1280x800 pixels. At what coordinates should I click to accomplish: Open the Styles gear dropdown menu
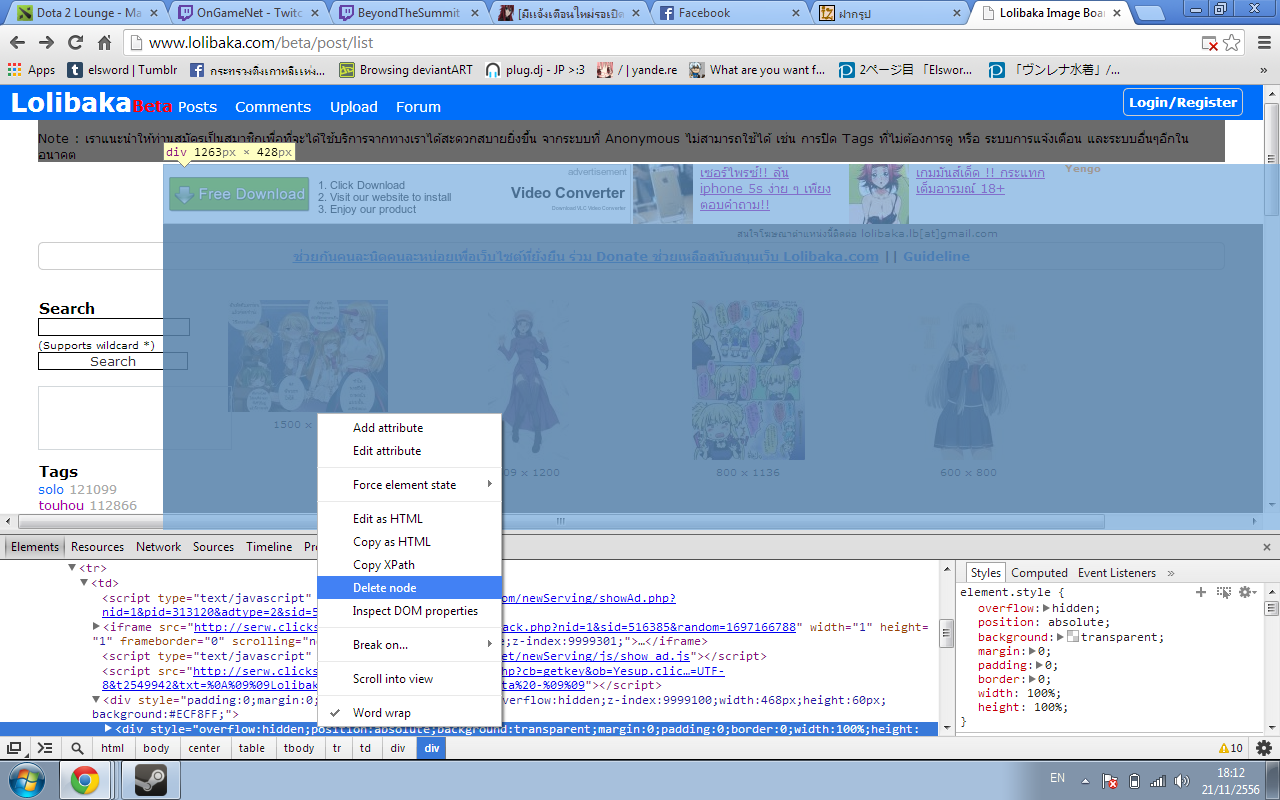point(1247,592)
